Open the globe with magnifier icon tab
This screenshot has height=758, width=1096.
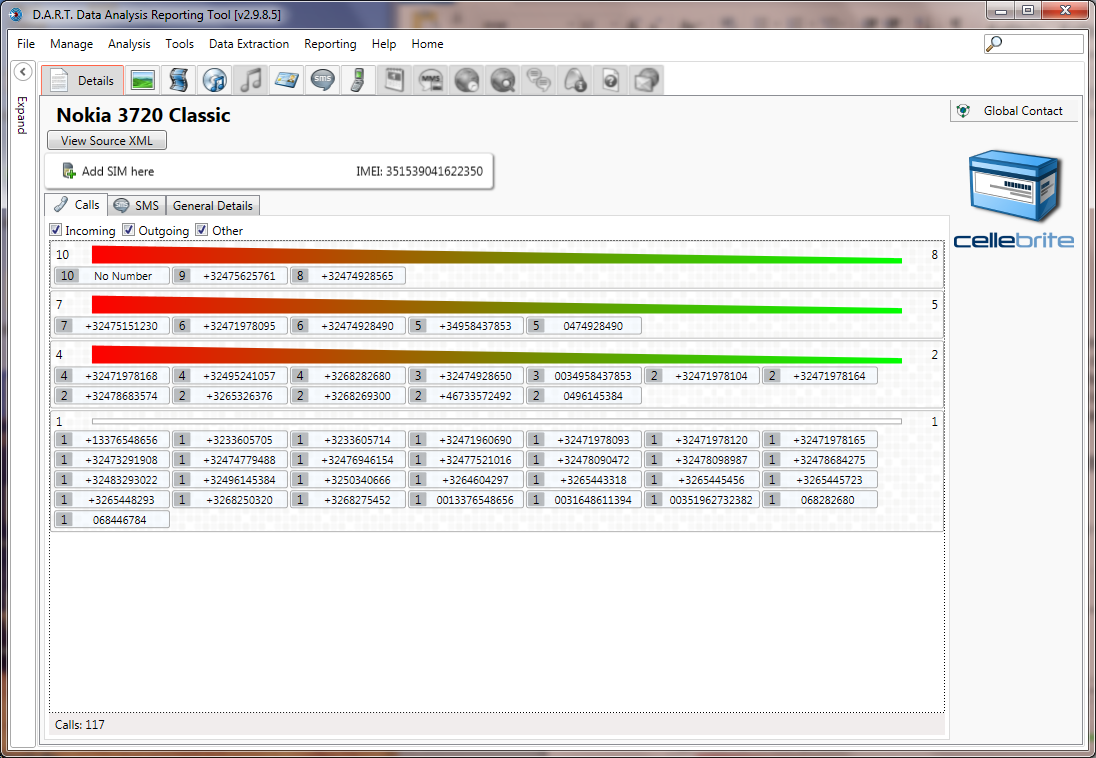(503, 80)
